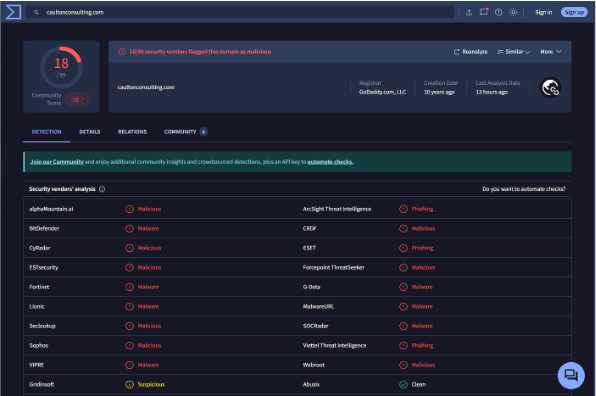Viewport: 596px width, 396px height.
Task: Click the Sign up button
Action: click(x=574, y=13)
